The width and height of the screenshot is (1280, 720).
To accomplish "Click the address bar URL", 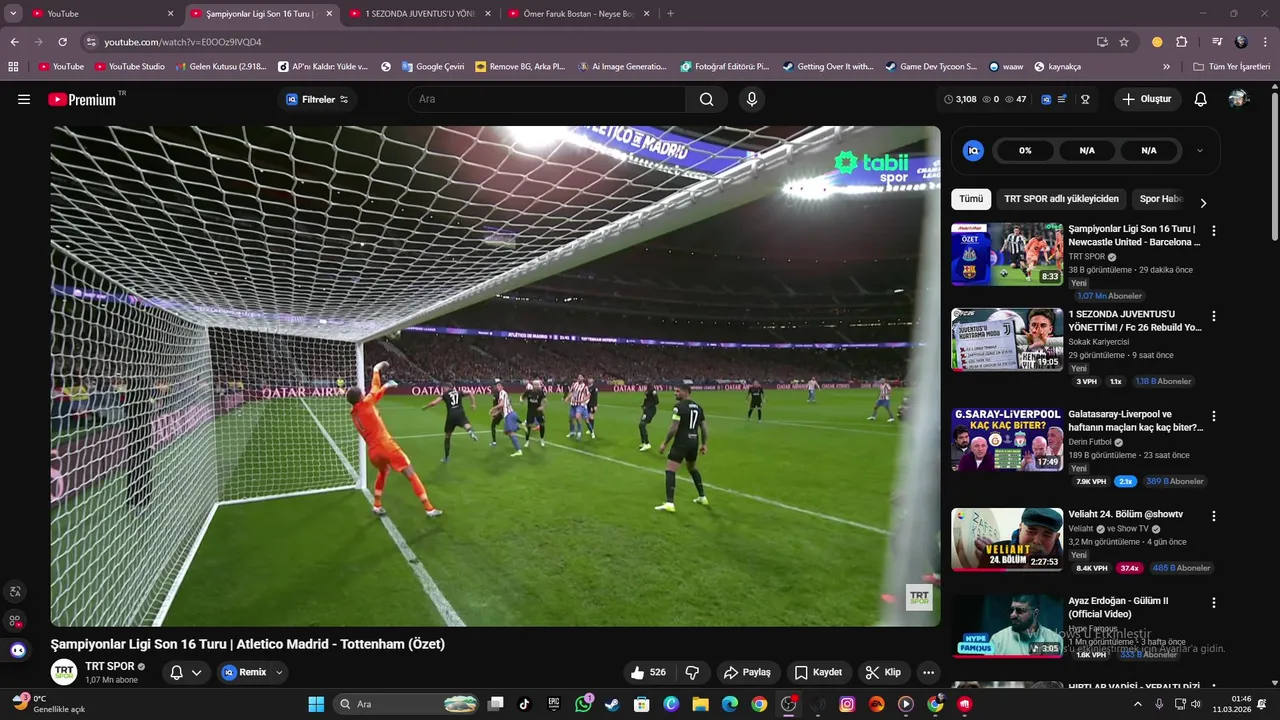I will coord(183,42).
